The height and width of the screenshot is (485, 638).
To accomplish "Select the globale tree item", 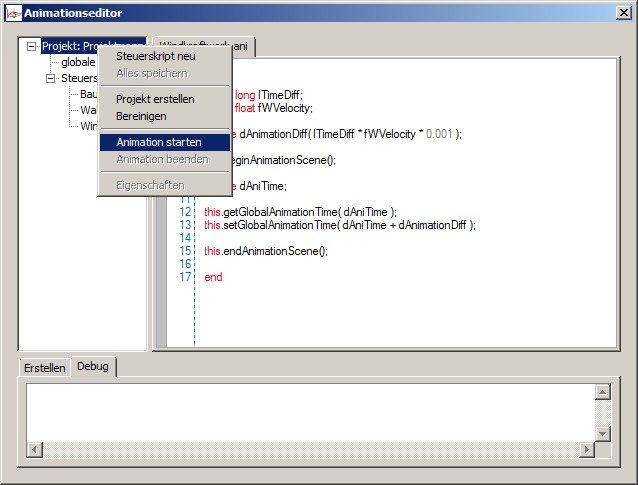I will click(78, 62).
